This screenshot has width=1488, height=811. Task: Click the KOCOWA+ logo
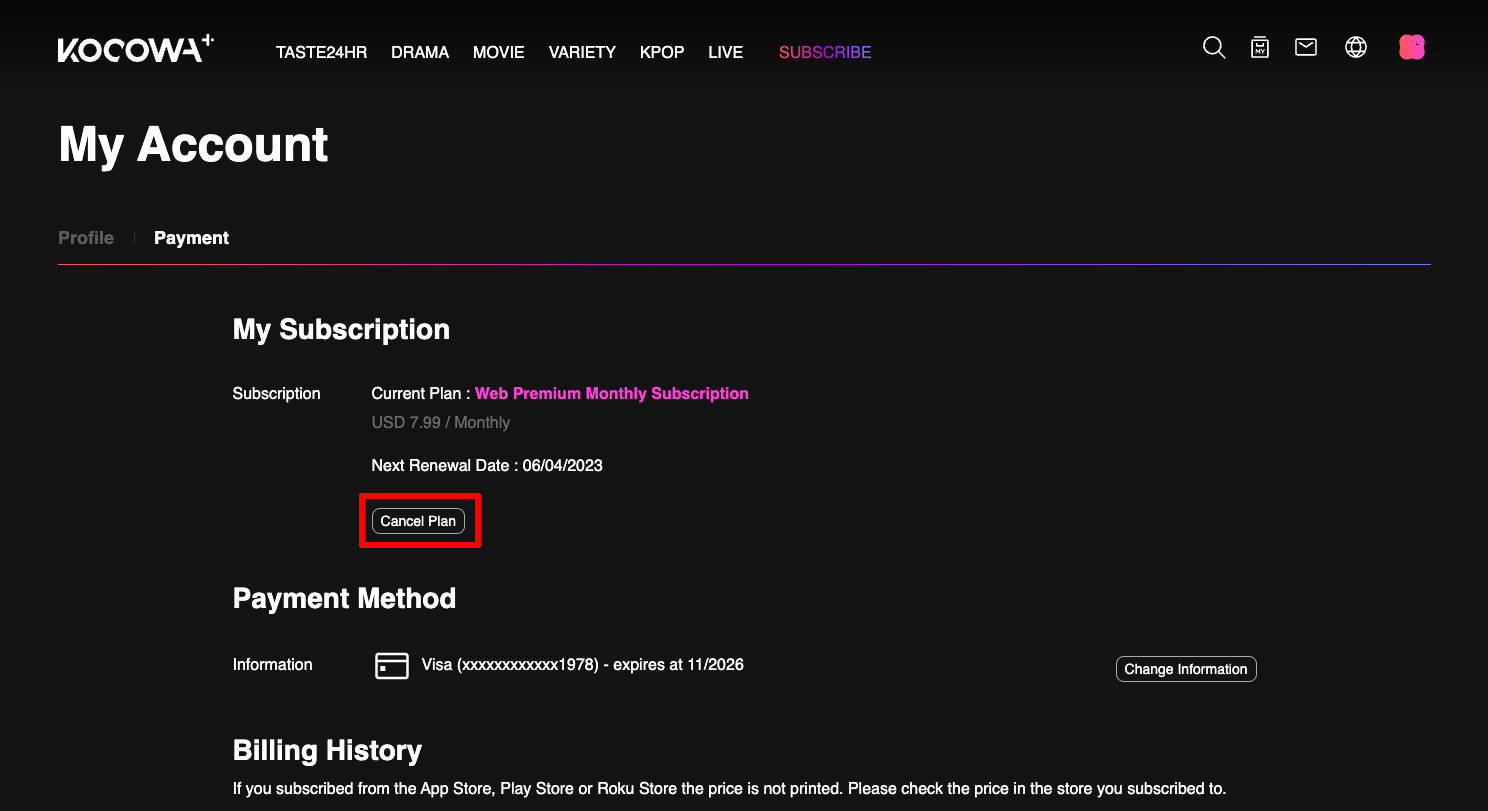point(136,49)
